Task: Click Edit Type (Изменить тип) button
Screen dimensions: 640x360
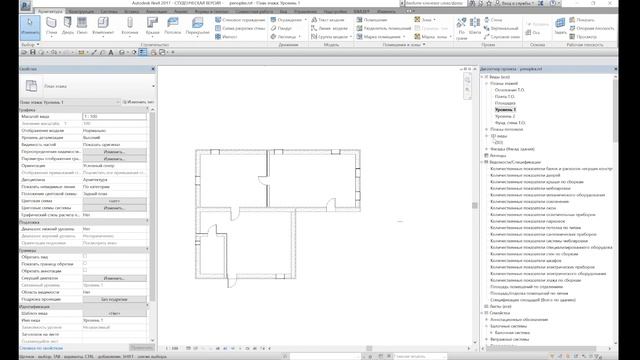Action: pyautogui.click(x=138, y=102)
